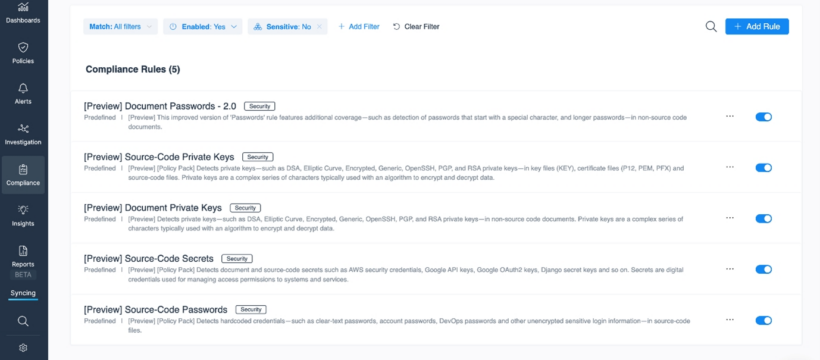The image size is (820, 360).
Task: Open the Investigation graph icon
Action: pos(23,129)
